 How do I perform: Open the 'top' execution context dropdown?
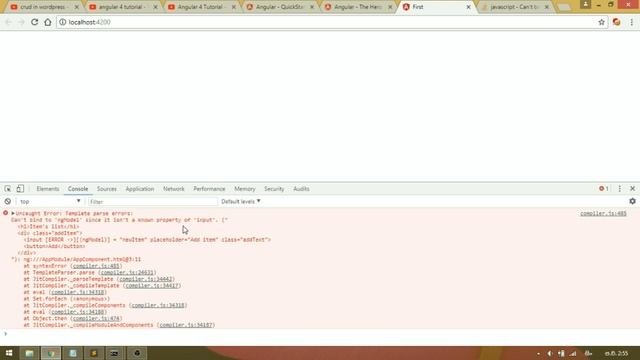tap(50, 201)
